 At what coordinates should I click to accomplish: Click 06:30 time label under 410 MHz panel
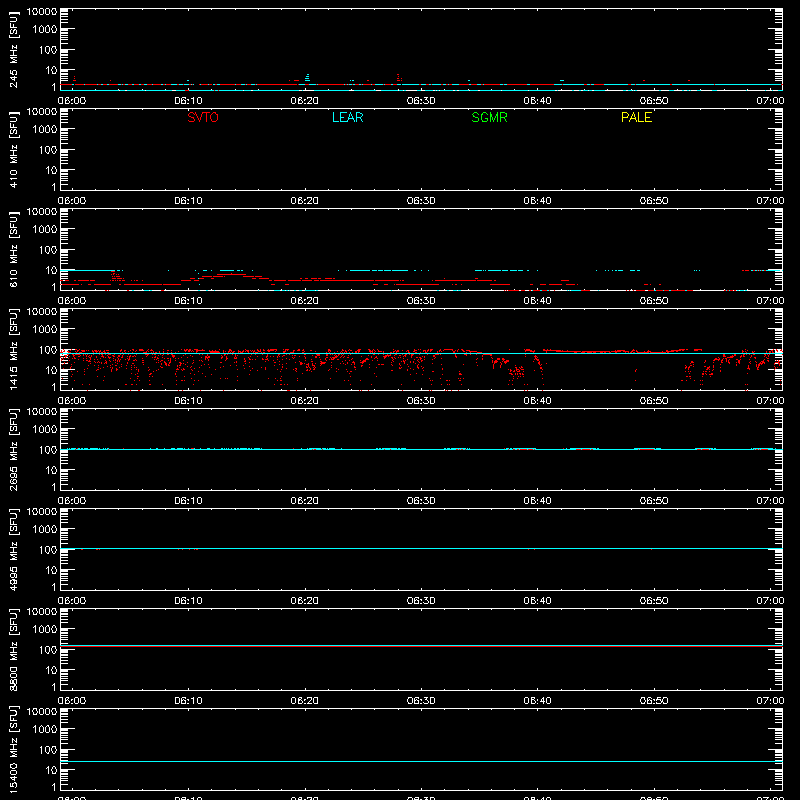[x=421, y=201]
